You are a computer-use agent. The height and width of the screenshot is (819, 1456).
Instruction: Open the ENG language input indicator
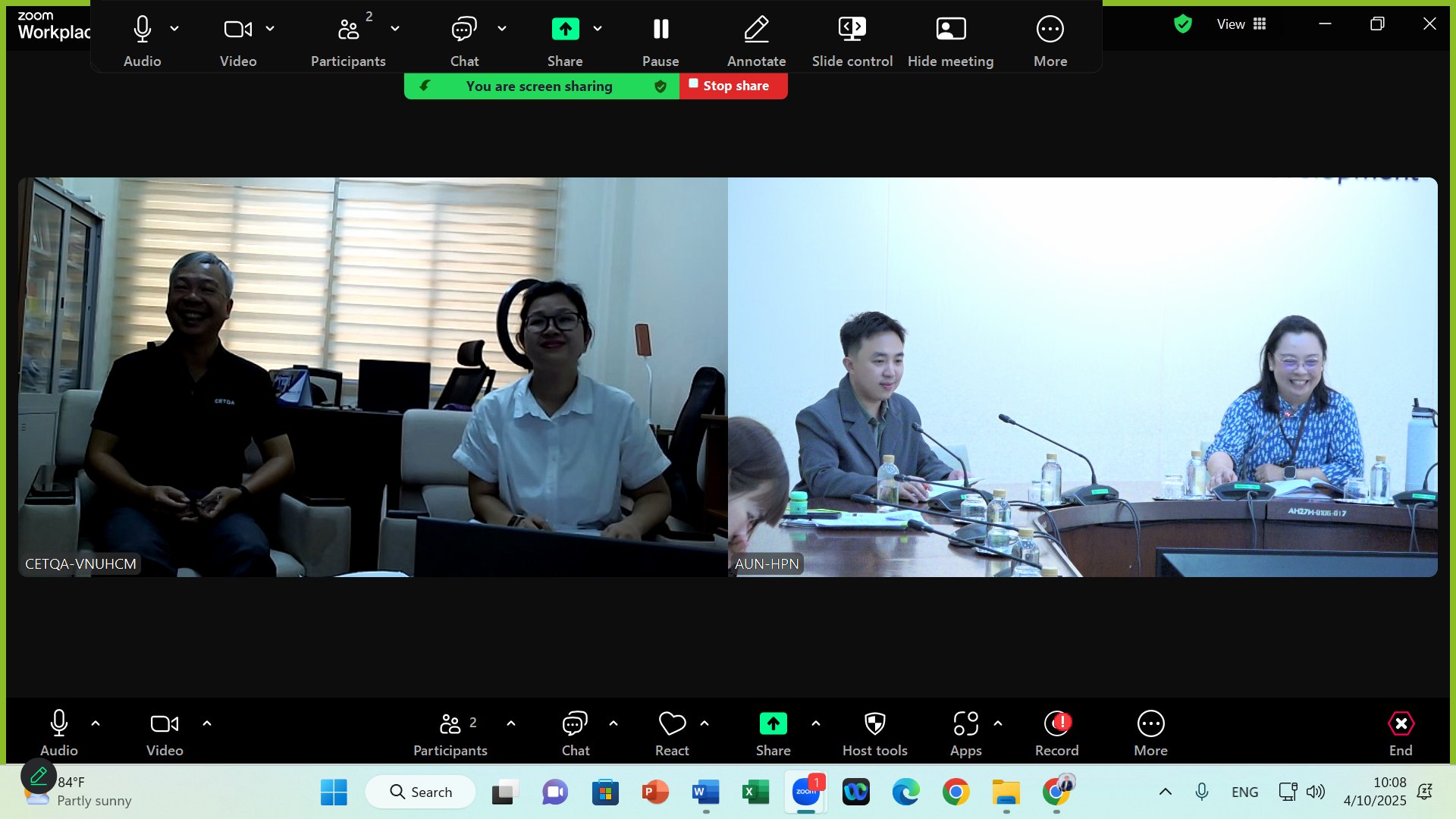click(1244, 792)
